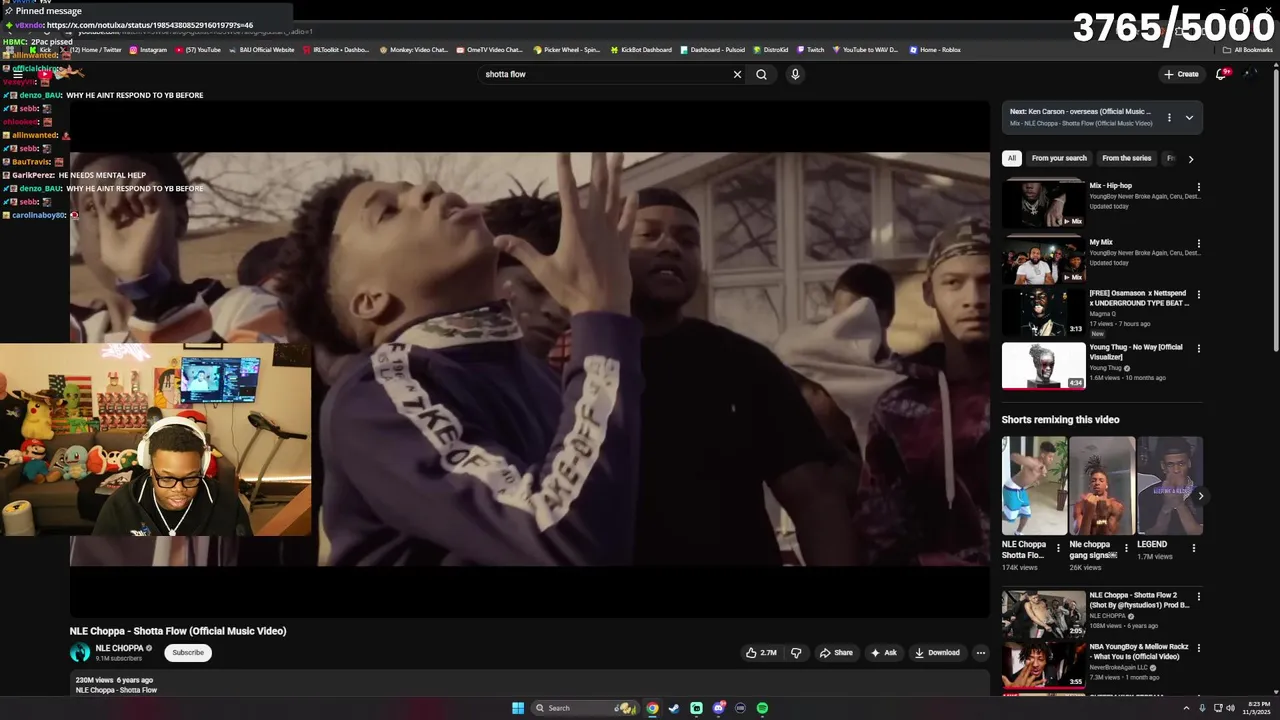The height and width of the screenshot is (720, 1280).
Task: Click the magnifier search button
Action: tap(761, 74)
